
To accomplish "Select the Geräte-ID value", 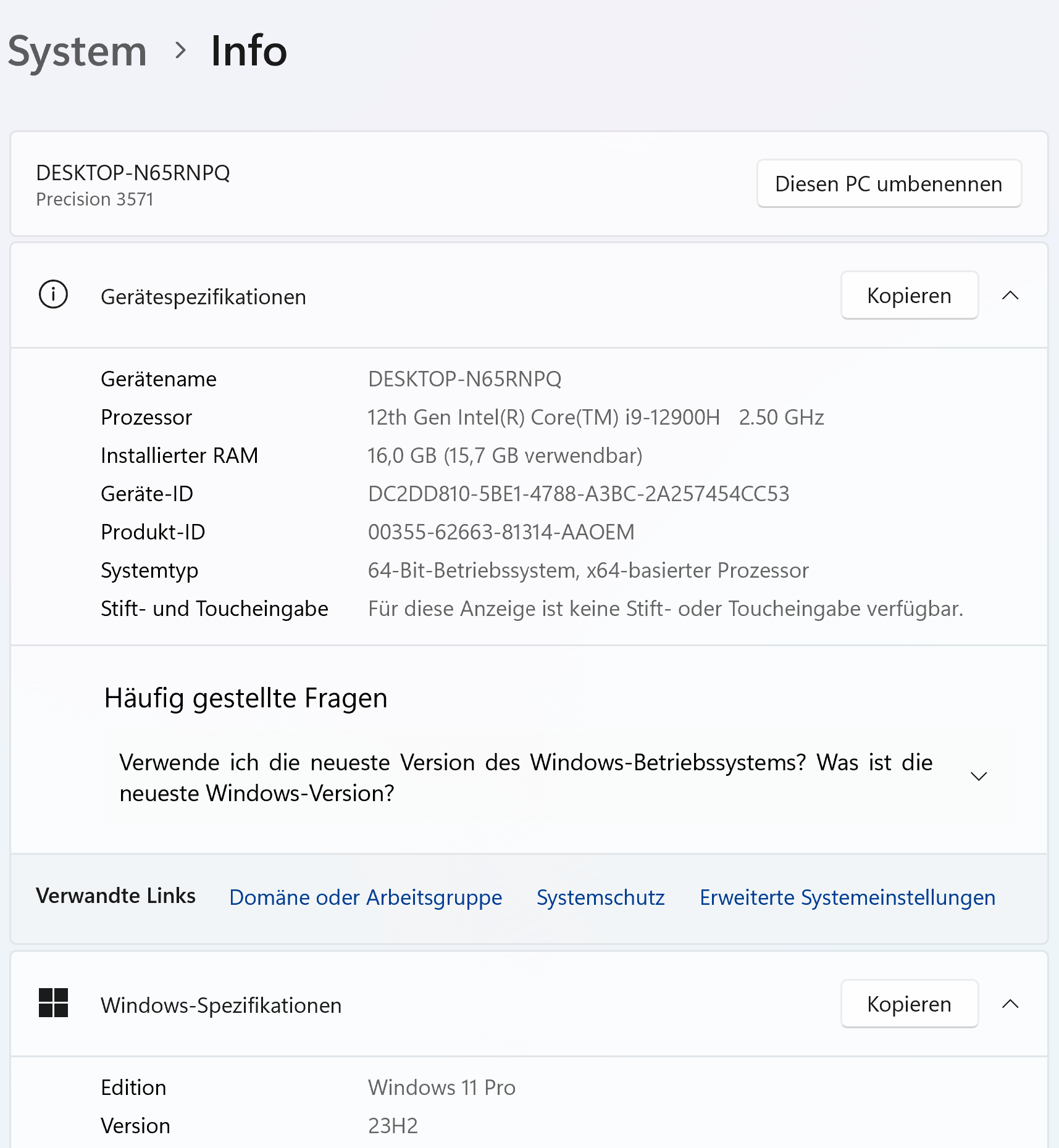I will pos(579,494).
